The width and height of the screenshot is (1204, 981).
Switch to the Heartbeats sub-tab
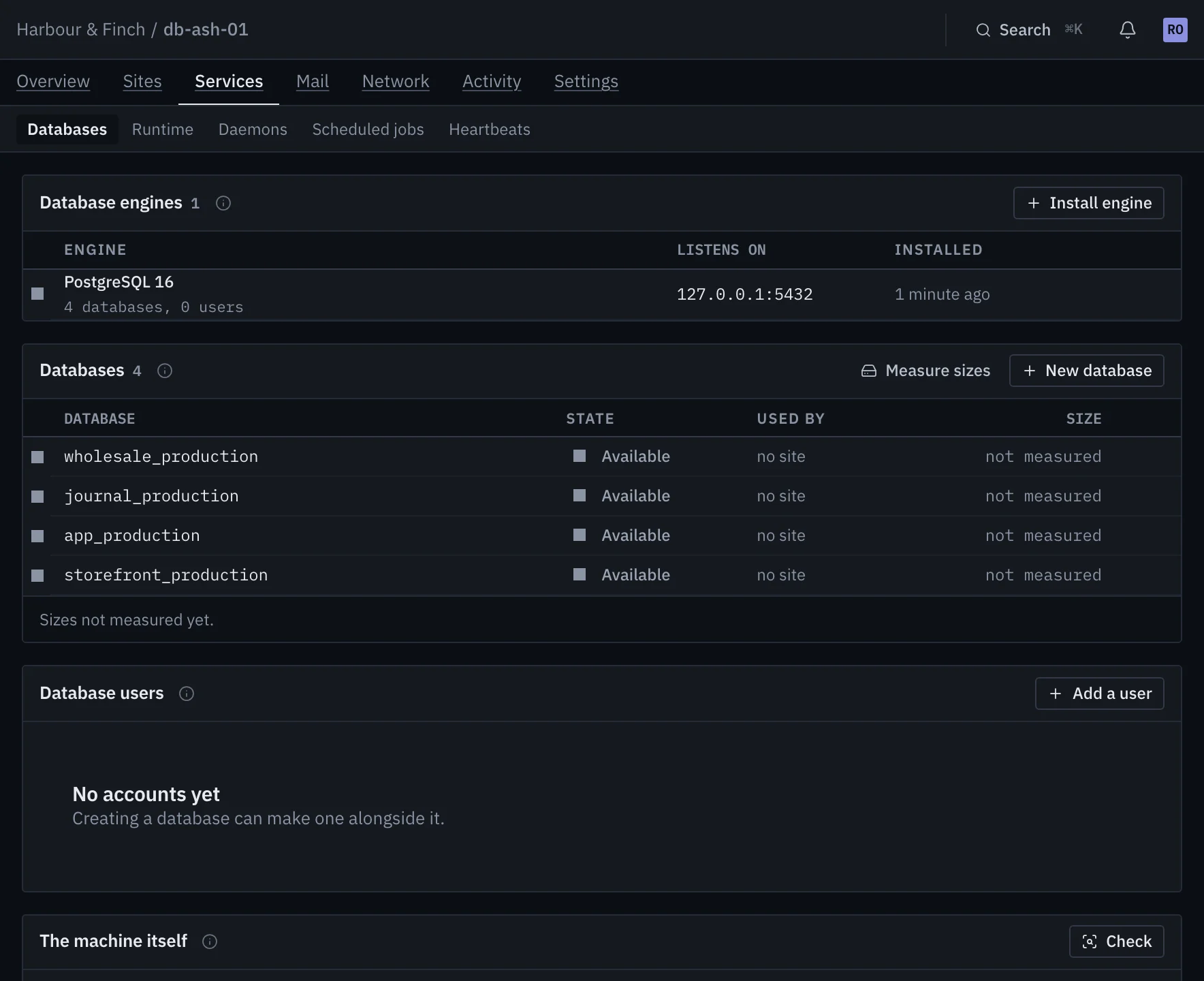pyautogui.click(x=490, y=129)
